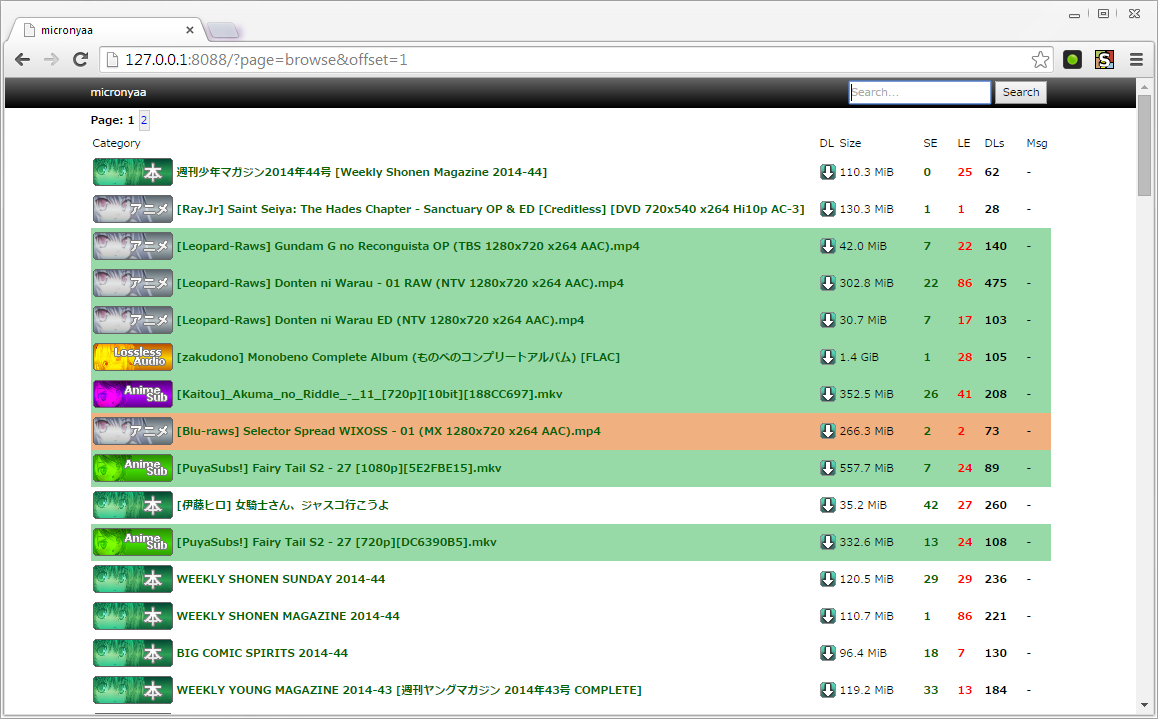Open a new browser tab
Image resolution: width=1158 pixels, height=719 pixels.
point(223,31)
